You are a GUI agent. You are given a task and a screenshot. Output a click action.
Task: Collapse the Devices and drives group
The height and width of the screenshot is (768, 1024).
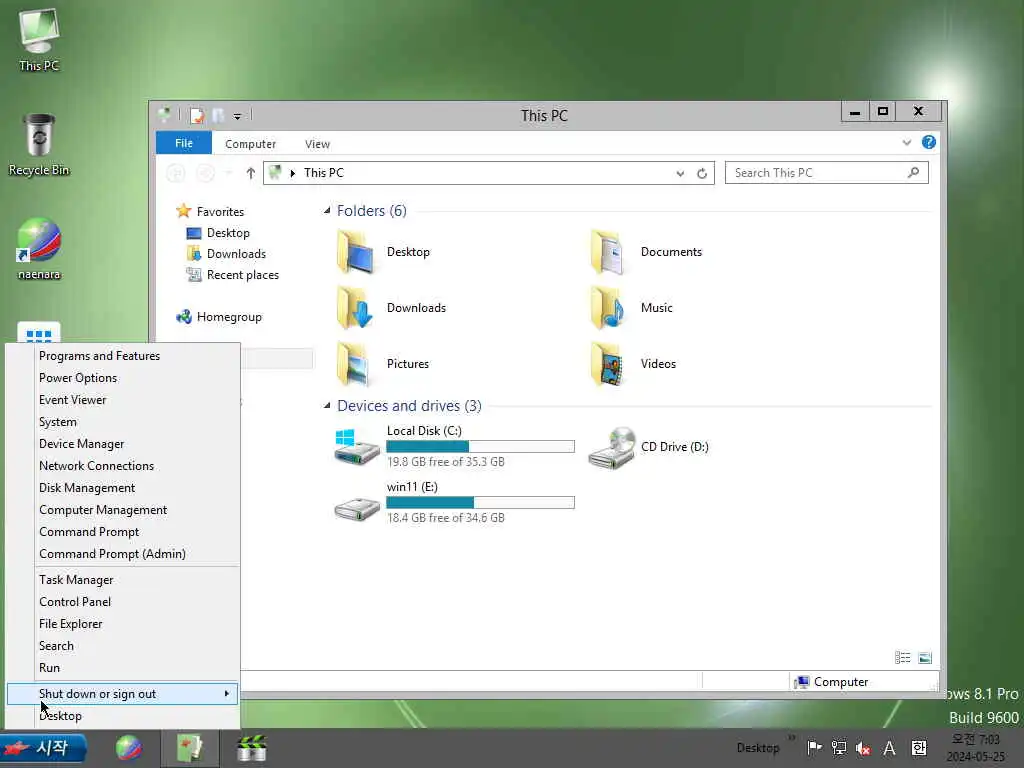(327, 406)
